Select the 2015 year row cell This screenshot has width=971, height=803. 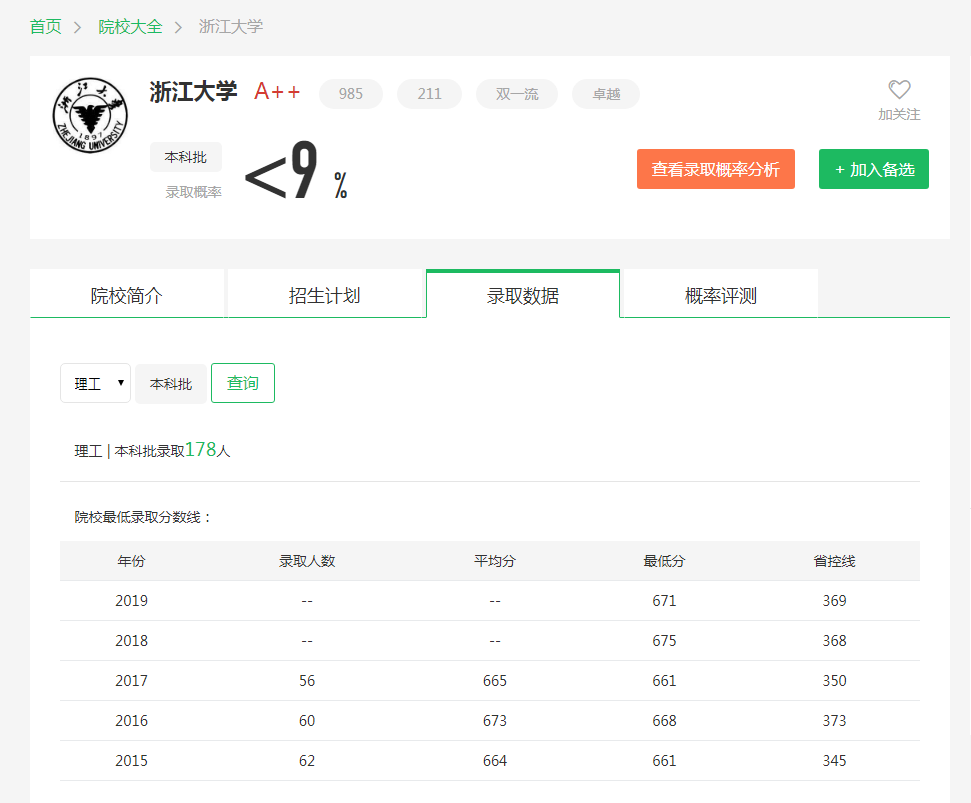131,761
